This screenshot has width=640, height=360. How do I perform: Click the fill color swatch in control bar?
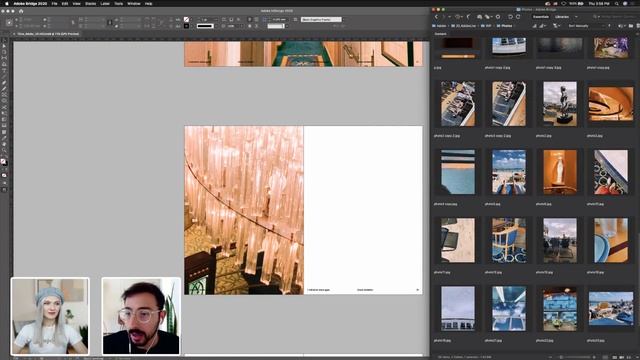[186, 19]
